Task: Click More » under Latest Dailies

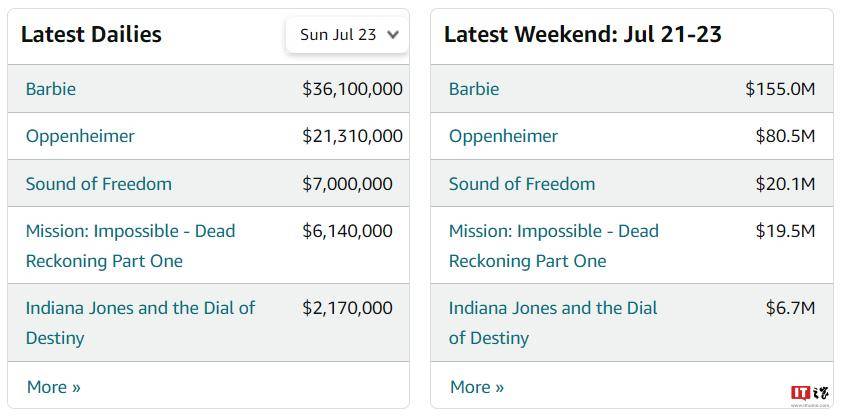Action: tap(54, 387)
